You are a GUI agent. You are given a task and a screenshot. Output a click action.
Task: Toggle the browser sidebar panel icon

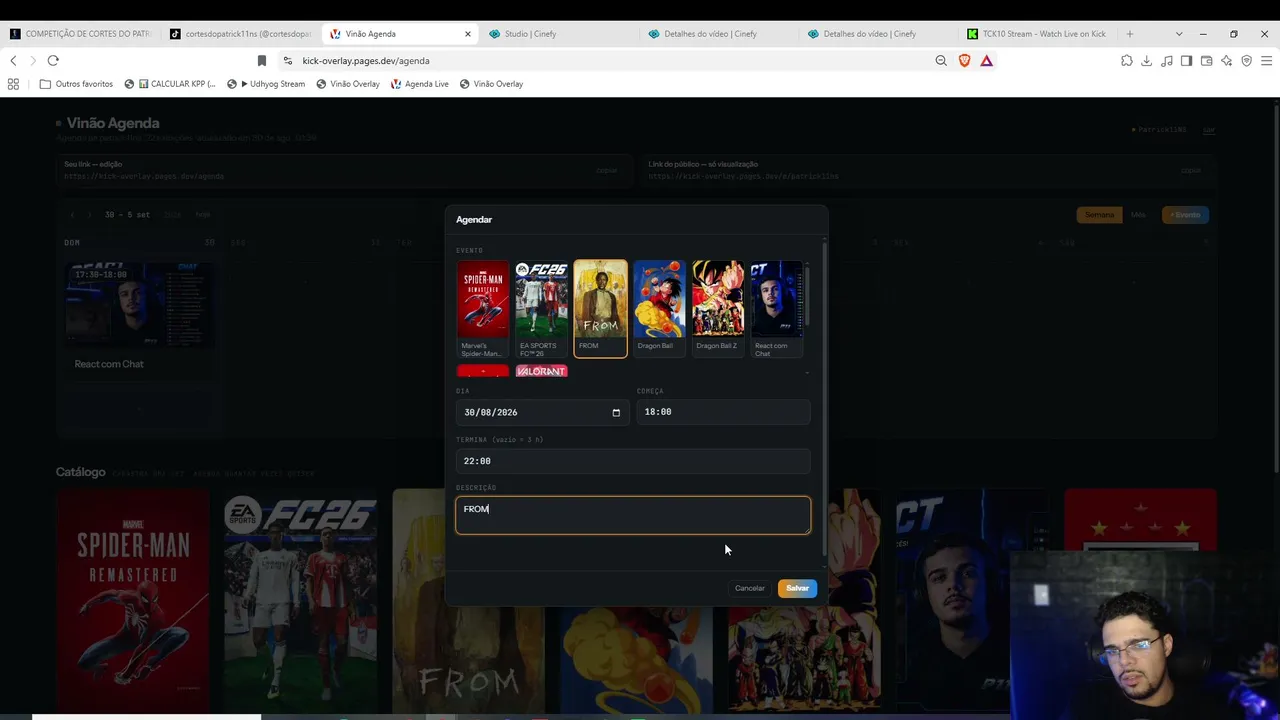point(1186,61)
